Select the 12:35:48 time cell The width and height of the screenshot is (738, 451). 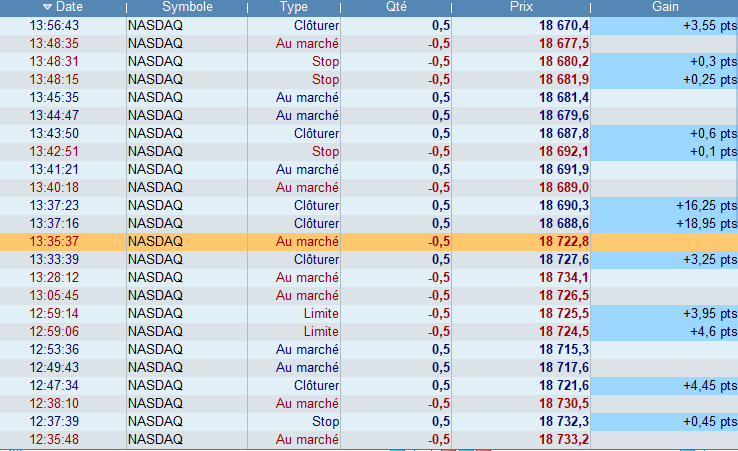tap(54, 439)
